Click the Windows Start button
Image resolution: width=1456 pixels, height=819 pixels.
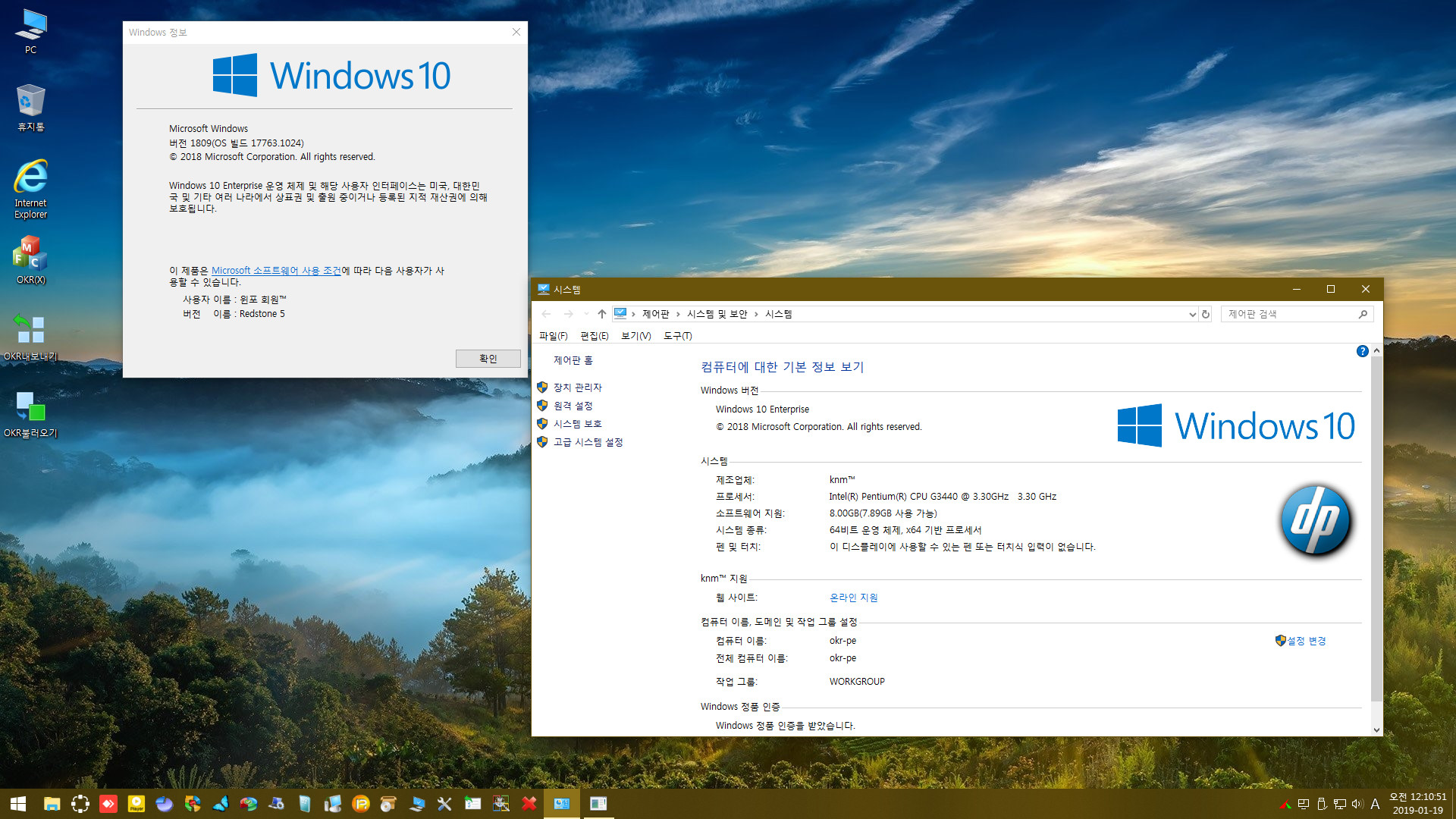[x=18, y=804]
